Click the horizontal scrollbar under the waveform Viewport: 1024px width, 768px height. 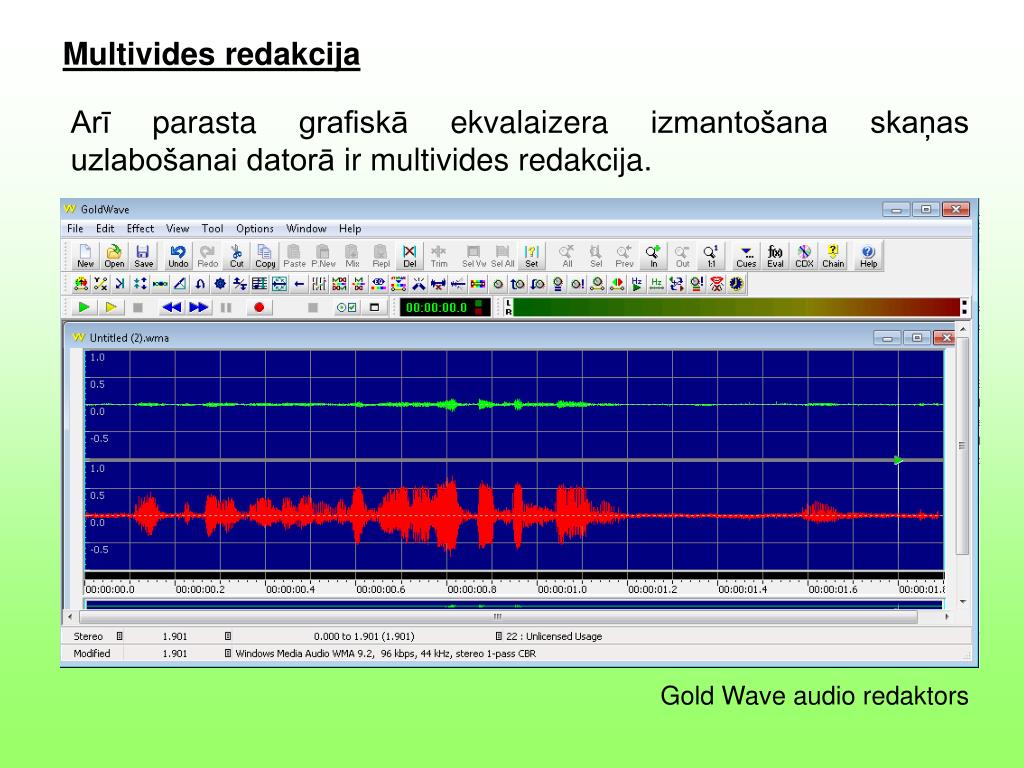click(x=498, y=616)
